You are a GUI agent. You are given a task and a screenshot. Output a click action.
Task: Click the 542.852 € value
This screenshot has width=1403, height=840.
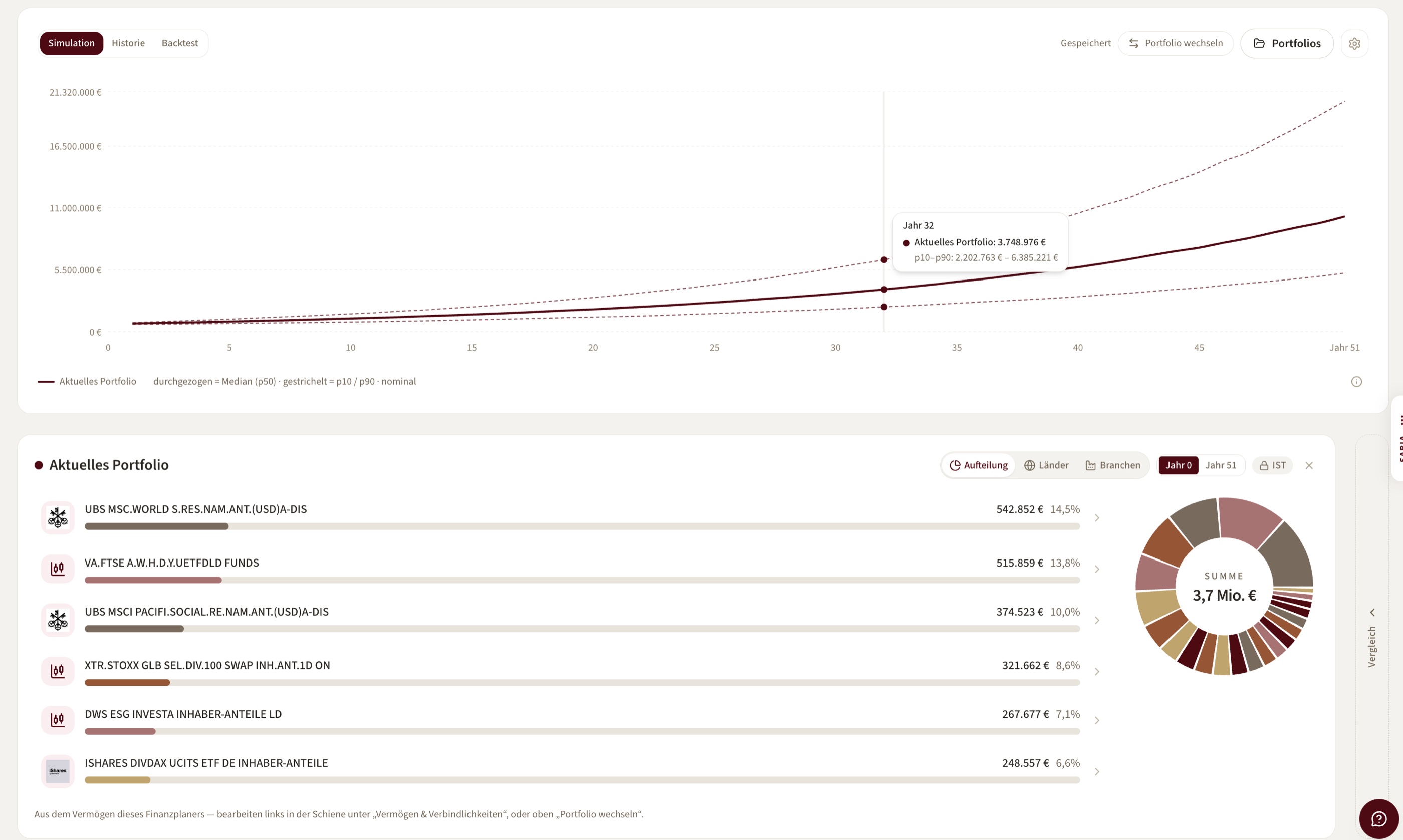click(1019, 509)
